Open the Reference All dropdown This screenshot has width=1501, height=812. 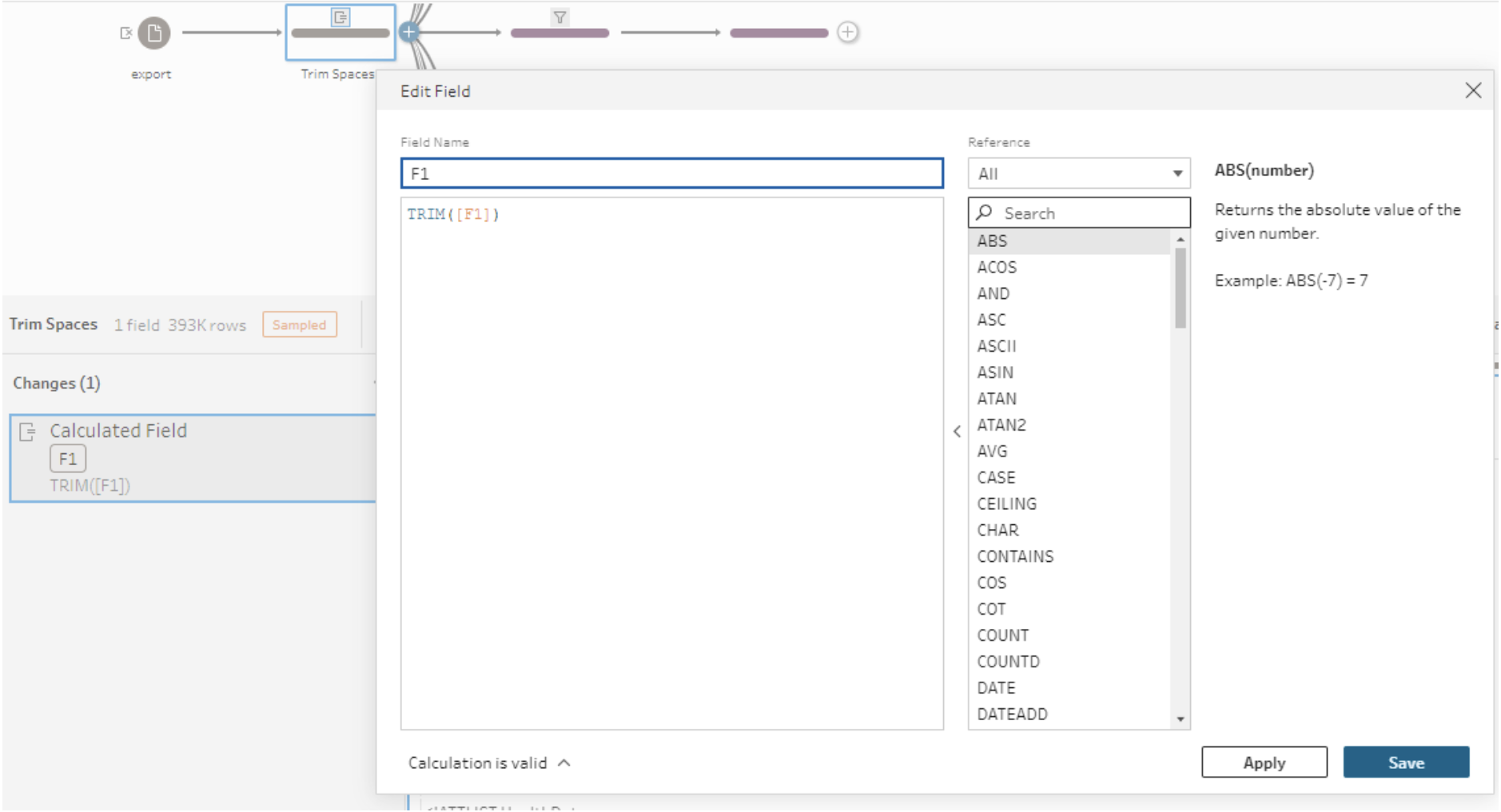click(1078, 173)
